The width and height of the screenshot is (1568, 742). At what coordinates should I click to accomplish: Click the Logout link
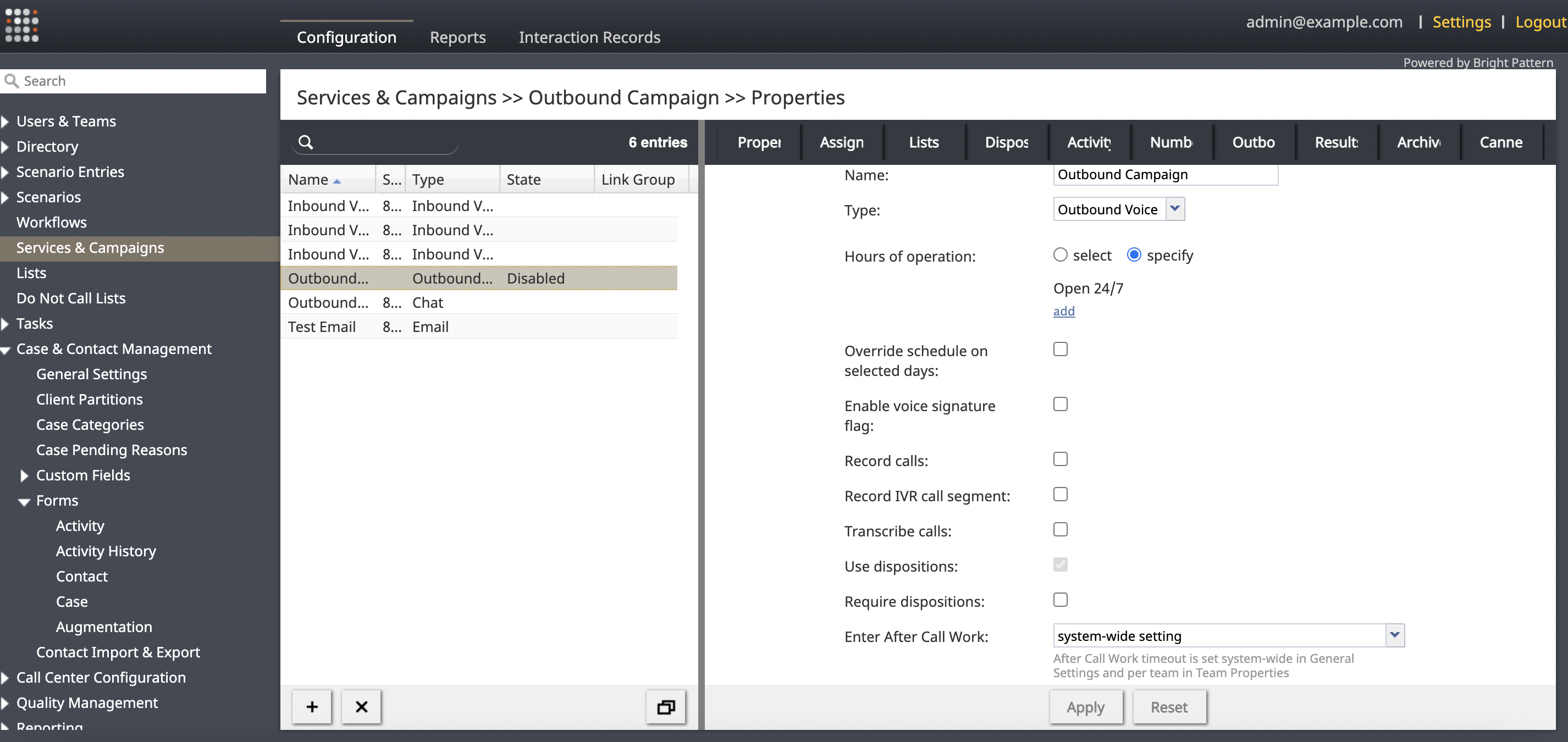1541,22
